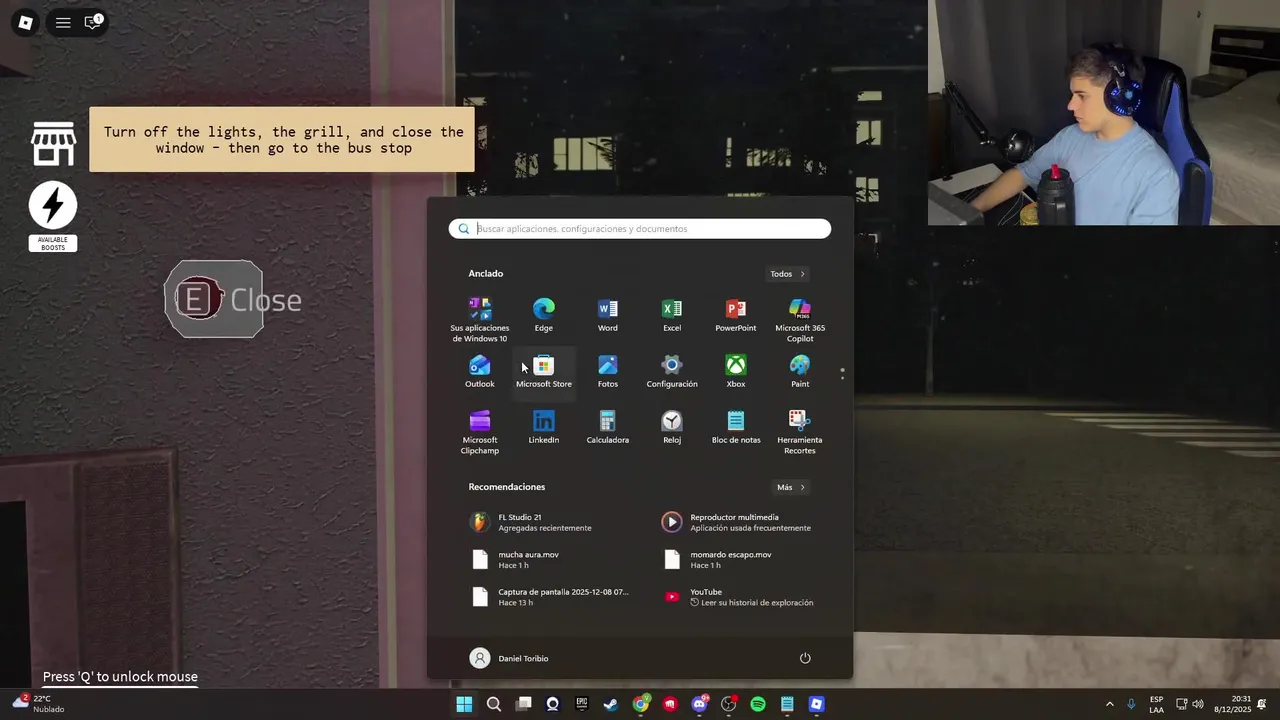Click the Windows Start button on taskbar
The height and width of the screenshot is (720, 1280).
464,704
